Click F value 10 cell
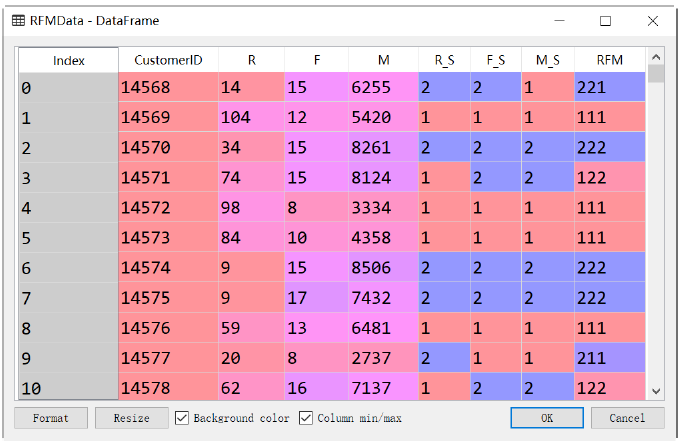680x446 pixels. (317, 237)
